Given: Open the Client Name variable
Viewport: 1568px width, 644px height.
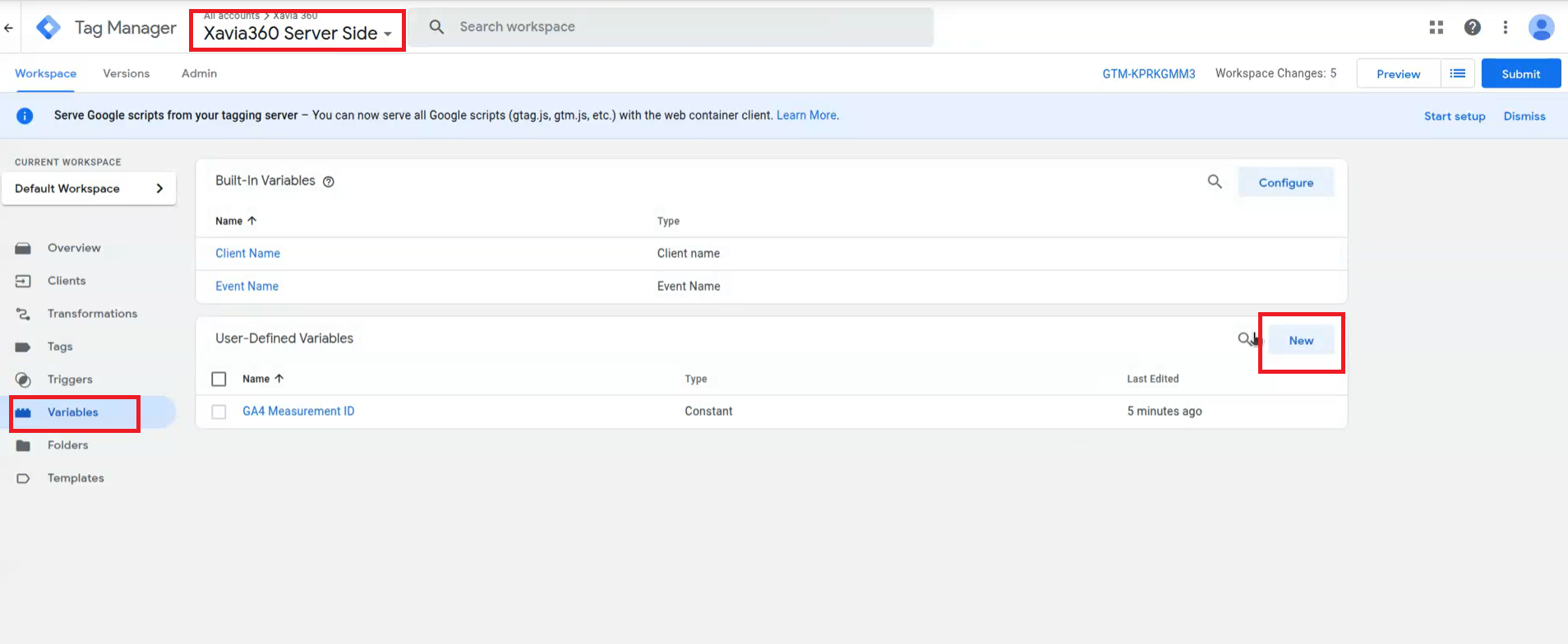Looking at the screenshot, I should pyautogui.click(x=247, y=253).
